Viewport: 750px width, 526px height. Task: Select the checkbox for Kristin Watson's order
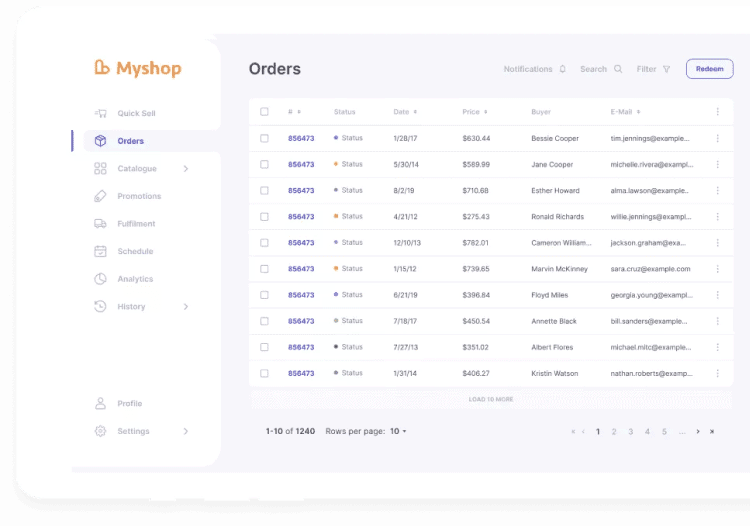(264, 373)
